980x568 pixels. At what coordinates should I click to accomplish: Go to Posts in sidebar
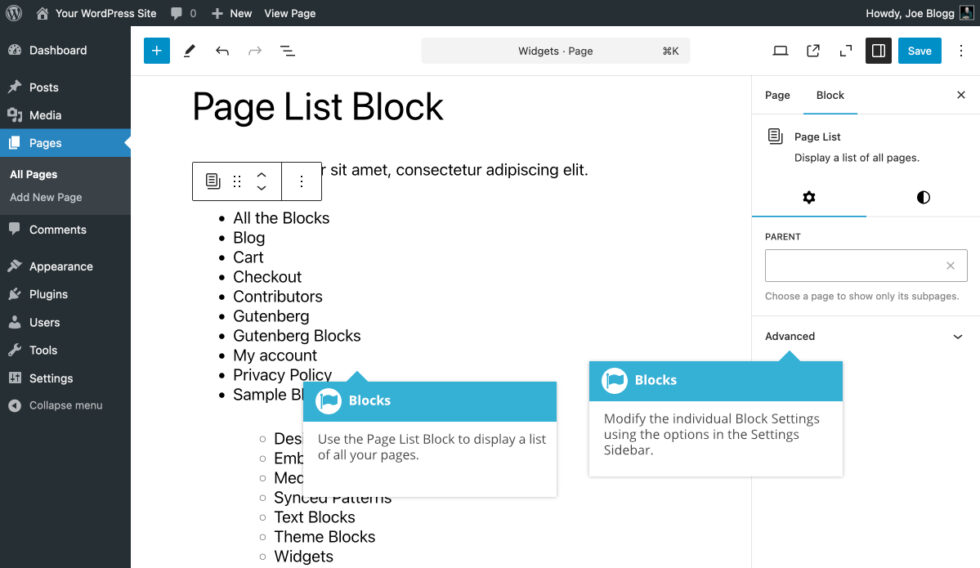65,87
